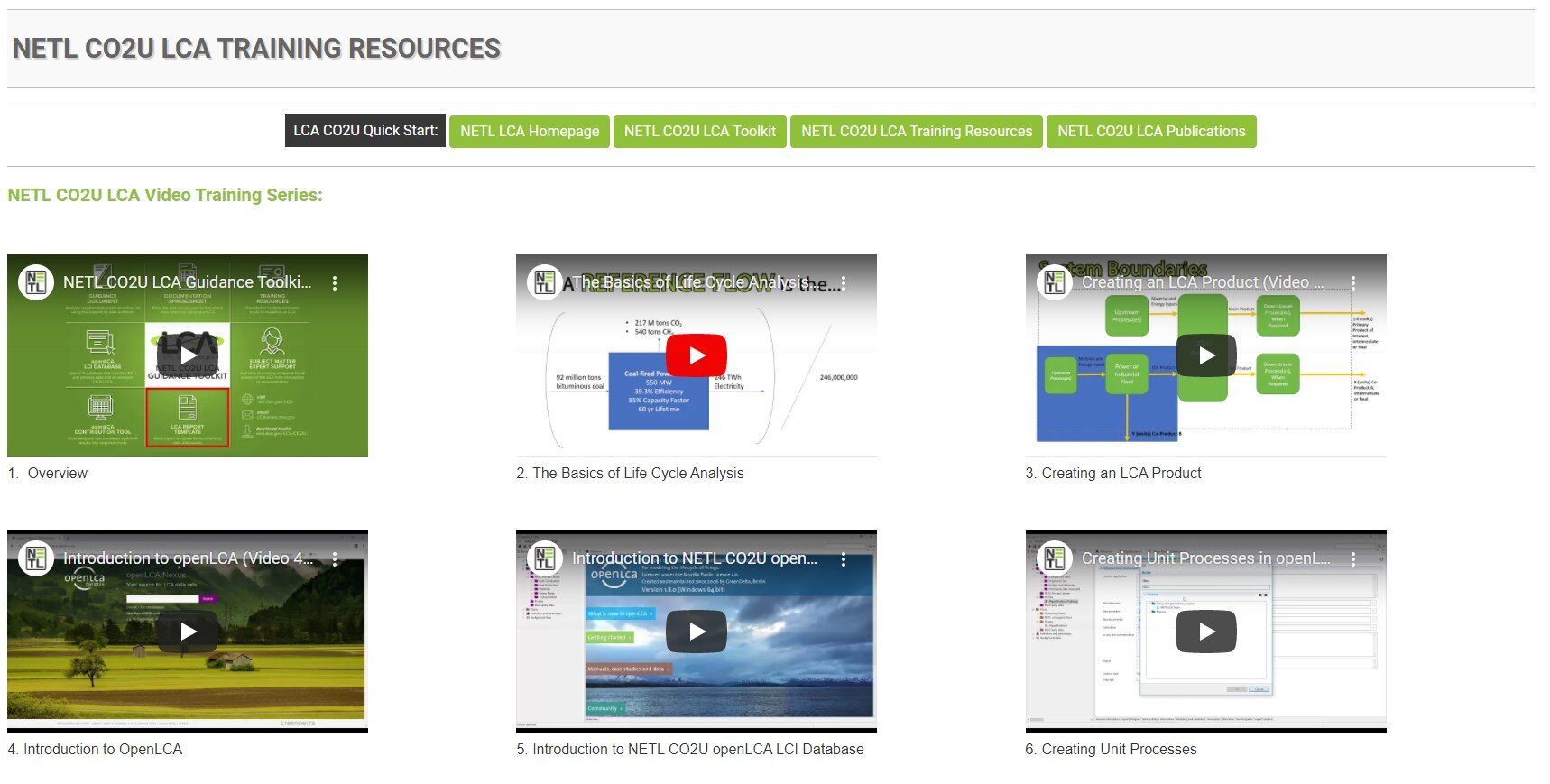Viewport: 1550px width, 784px height.
Task: Click NETL channel logo on Creating LCA Product video
Action: coord(1055,282)
